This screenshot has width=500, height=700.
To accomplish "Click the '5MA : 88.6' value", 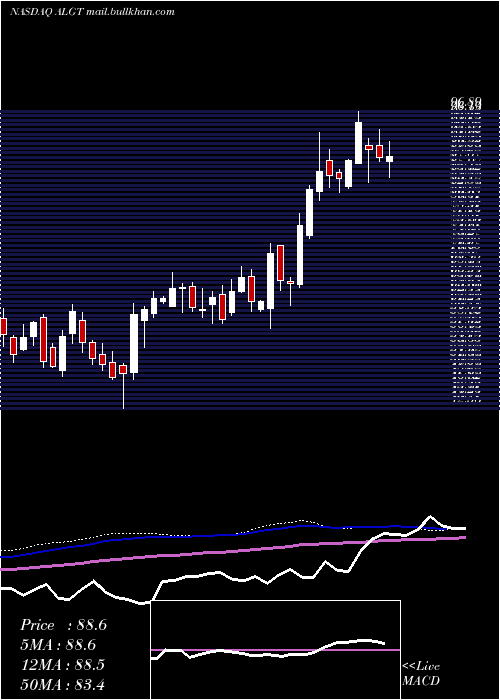I will [58, 645].
